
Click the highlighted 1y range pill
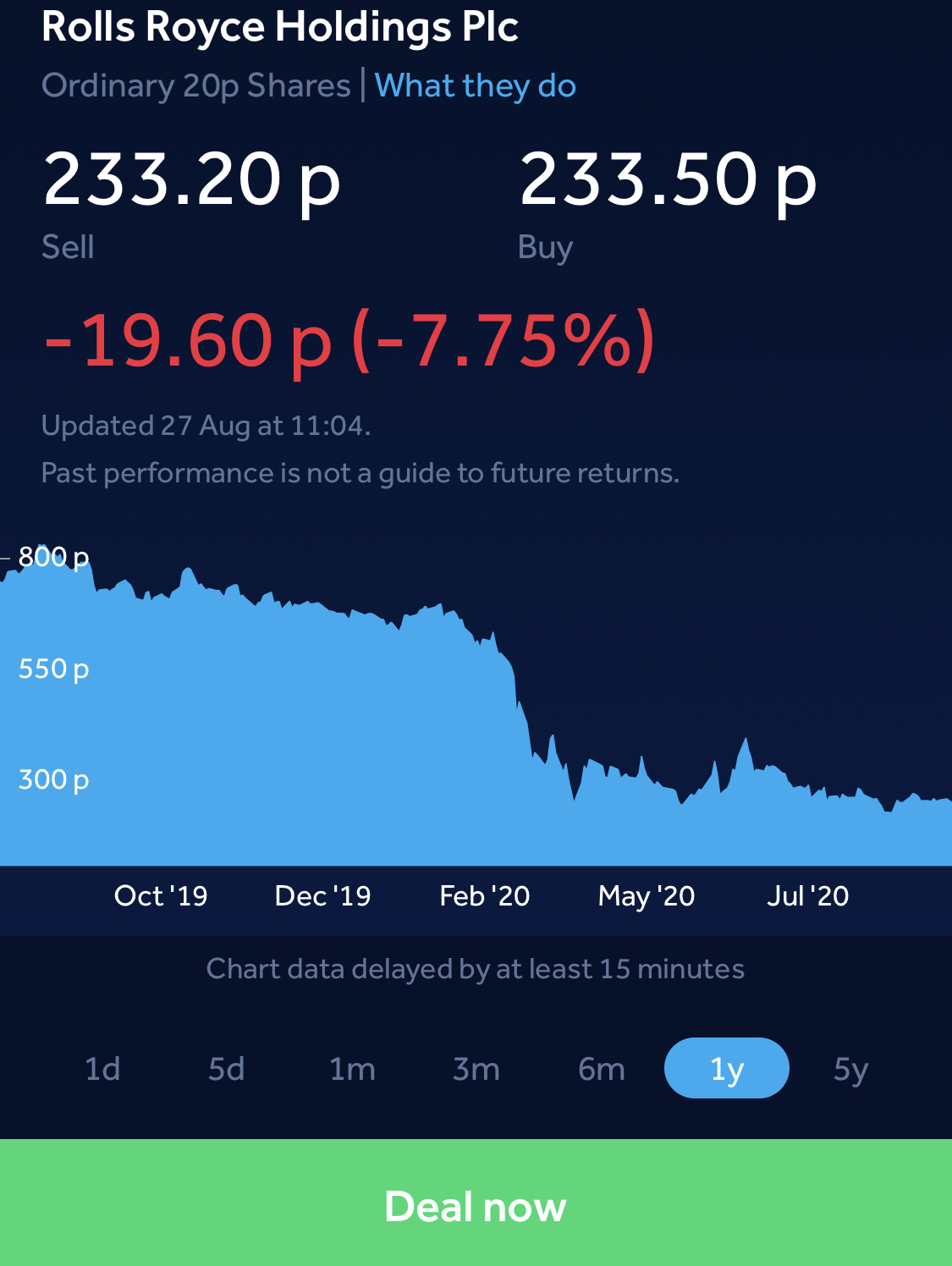click(726, 1068)
